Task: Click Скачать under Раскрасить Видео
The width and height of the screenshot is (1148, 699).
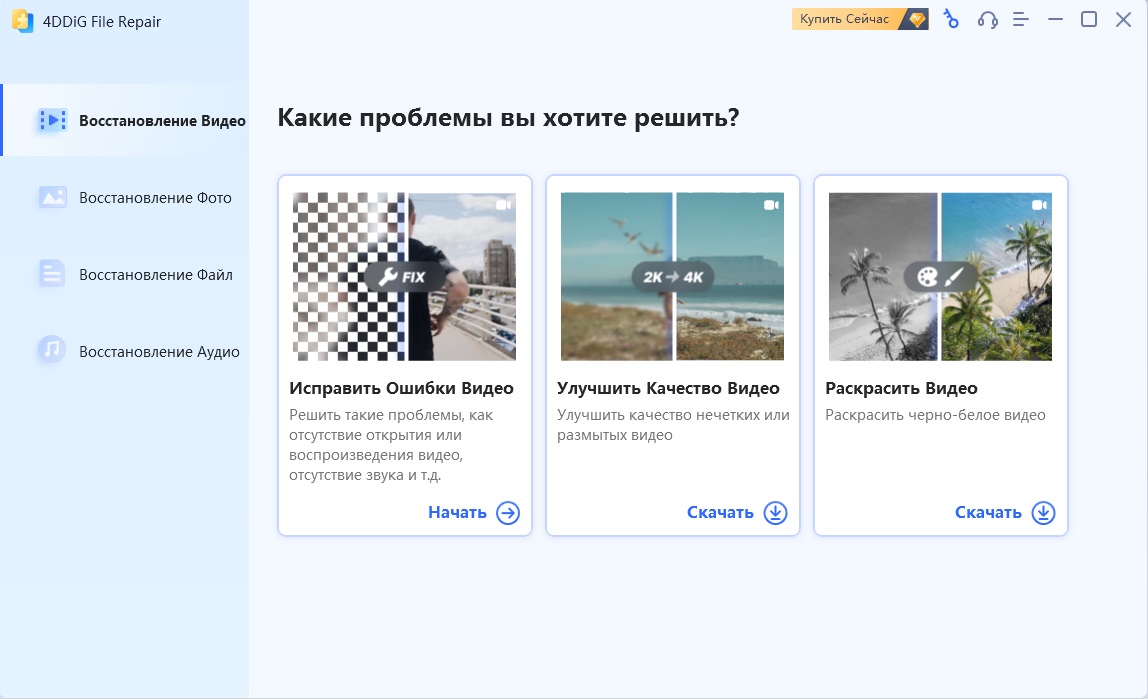Action: tap(988, 513)
